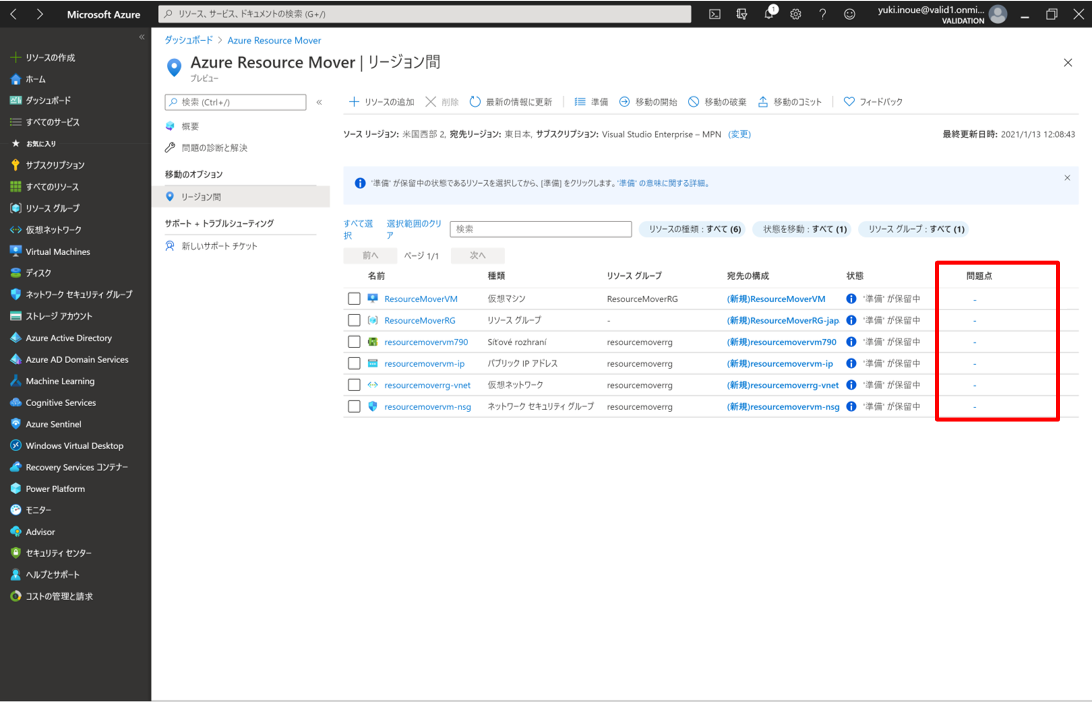The width and height of the screenshot is (1092, 702).
Task: Open the settings gear icon
Action: coord(795,14)
